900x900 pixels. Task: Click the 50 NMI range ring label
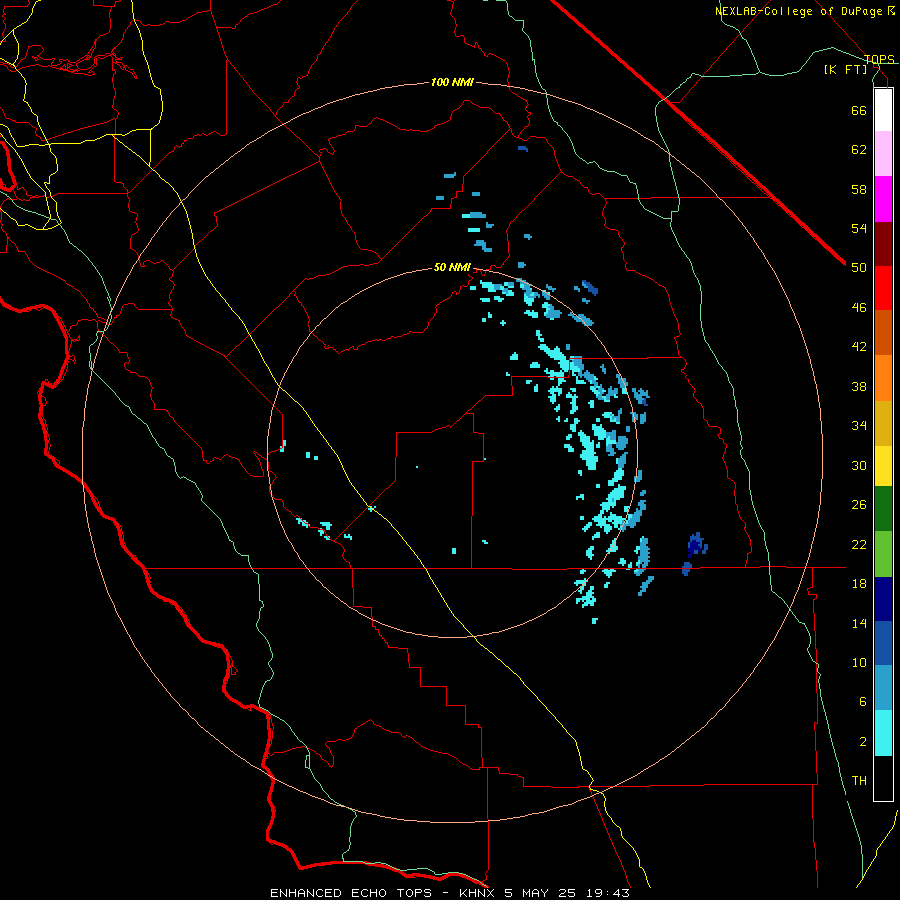(x=452, y=267)
